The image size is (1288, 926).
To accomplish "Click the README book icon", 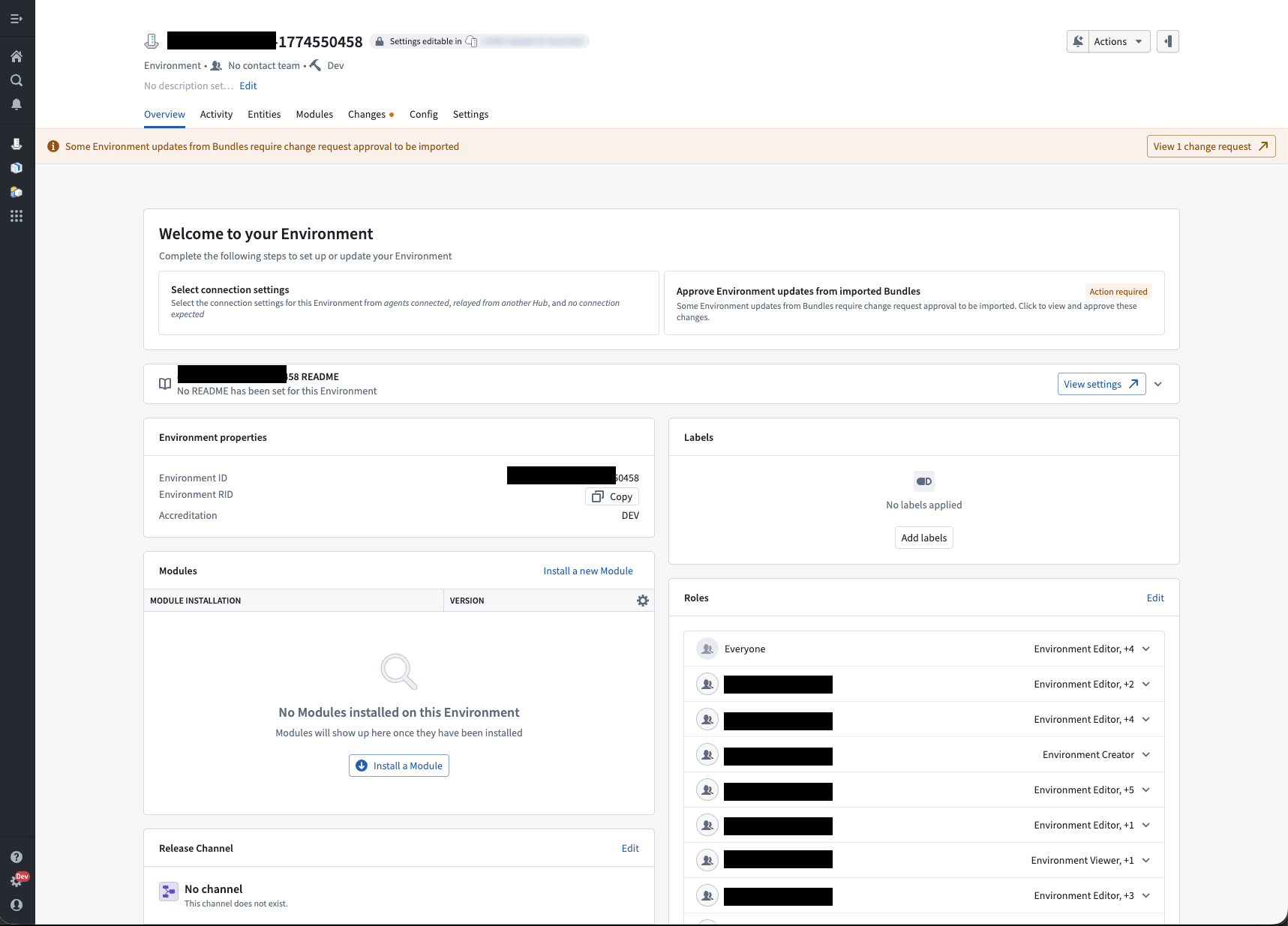I will 165,384.
